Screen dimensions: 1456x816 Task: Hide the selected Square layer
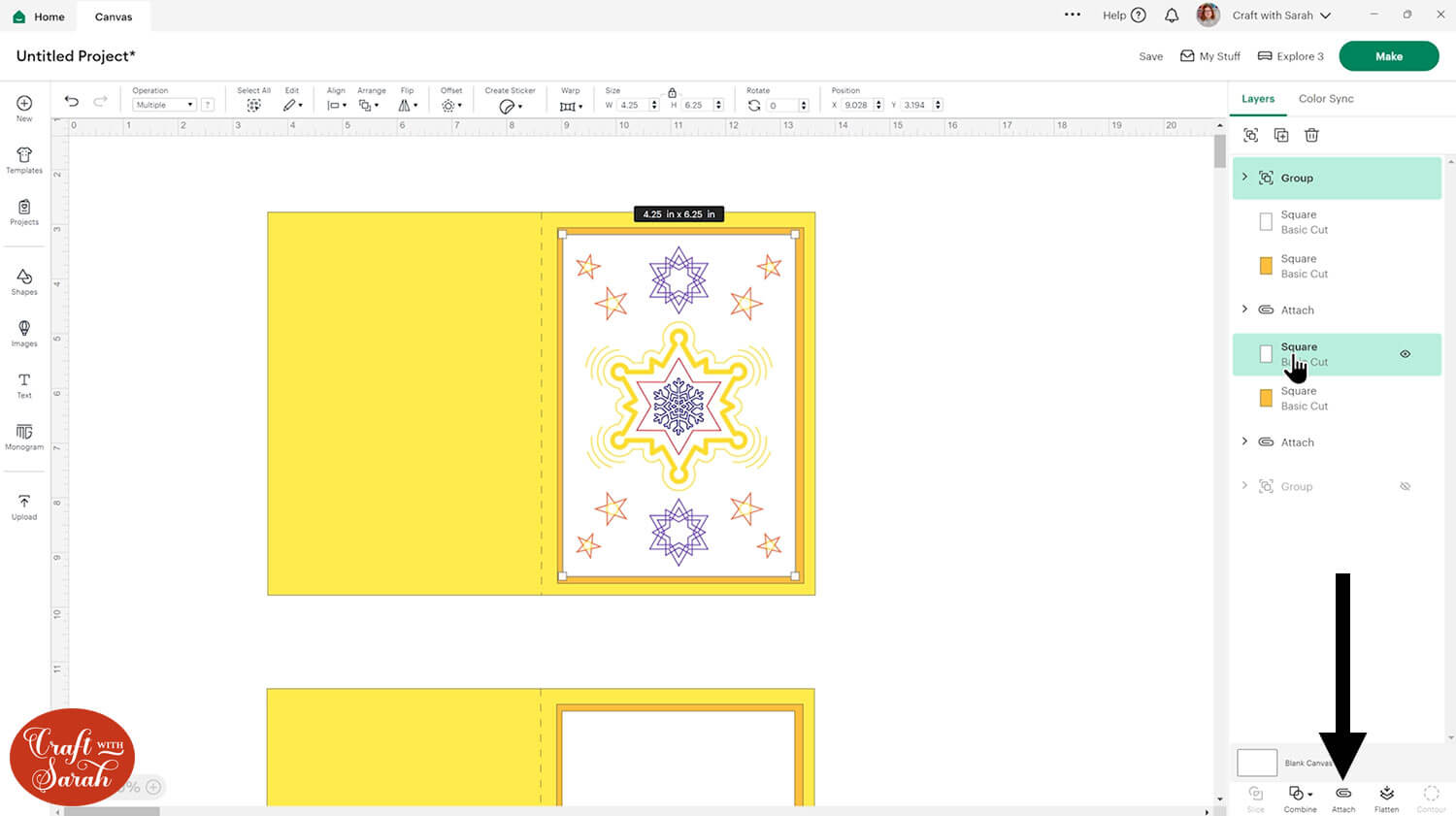1405,354
